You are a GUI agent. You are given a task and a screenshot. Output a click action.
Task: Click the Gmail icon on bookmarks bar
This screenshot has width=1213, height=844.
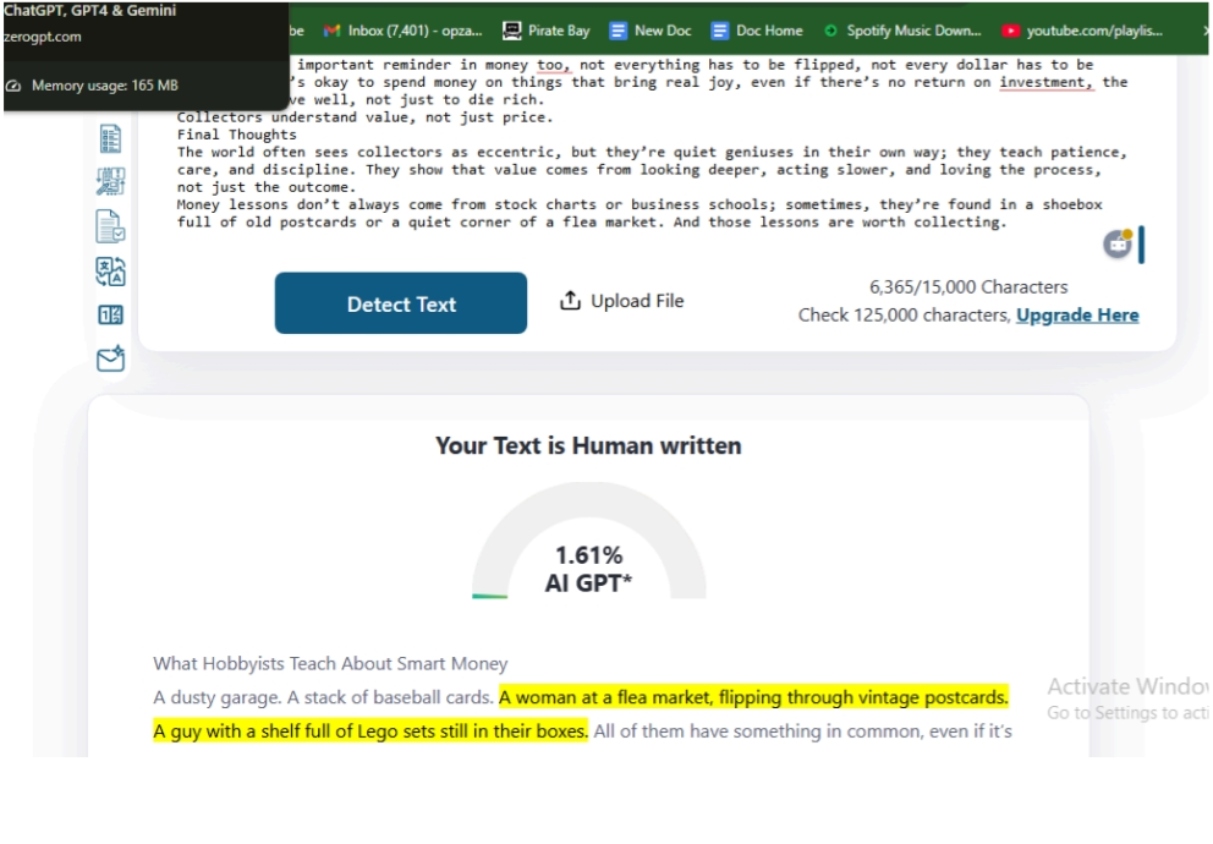332,31
